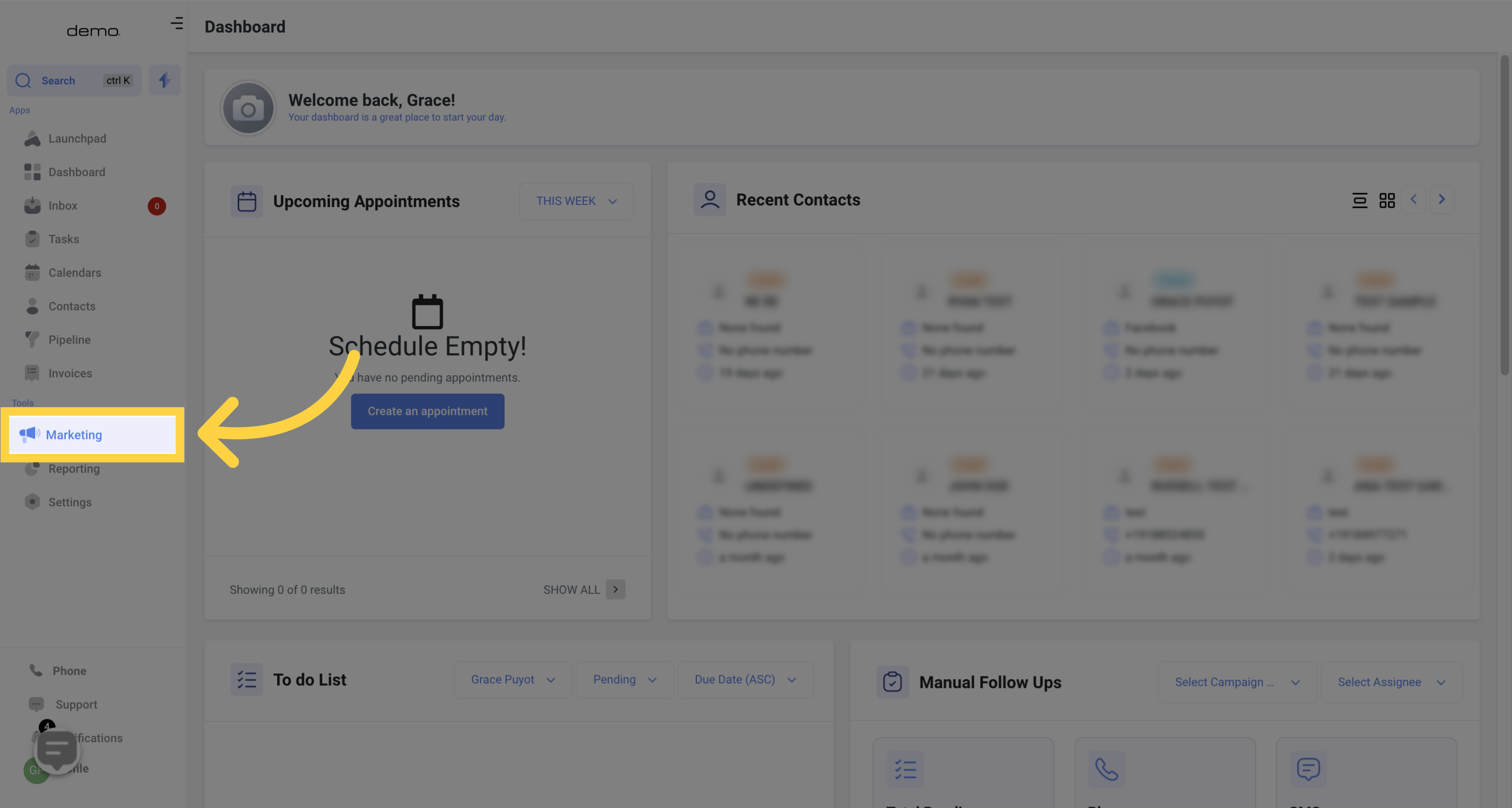Image resolution: width=1512 pixels, height=808 pixels.
Task: Open the THIS WEEK appointments filter
Action: pyautogui.click(x=575, y=201)
